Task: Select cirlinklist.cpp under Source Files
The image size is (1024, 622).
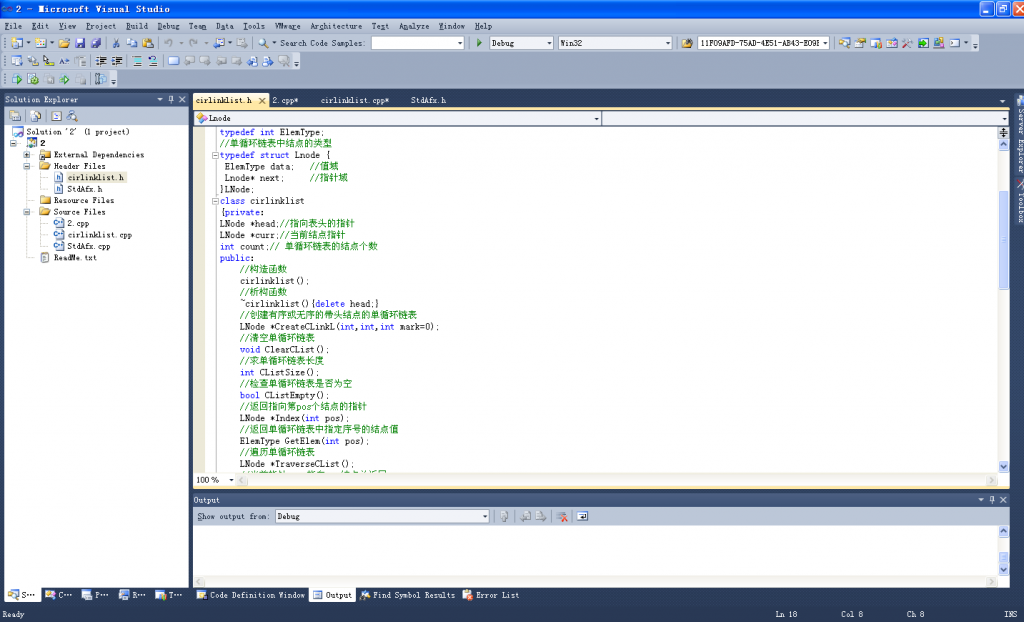Action: tap(99, 235)
